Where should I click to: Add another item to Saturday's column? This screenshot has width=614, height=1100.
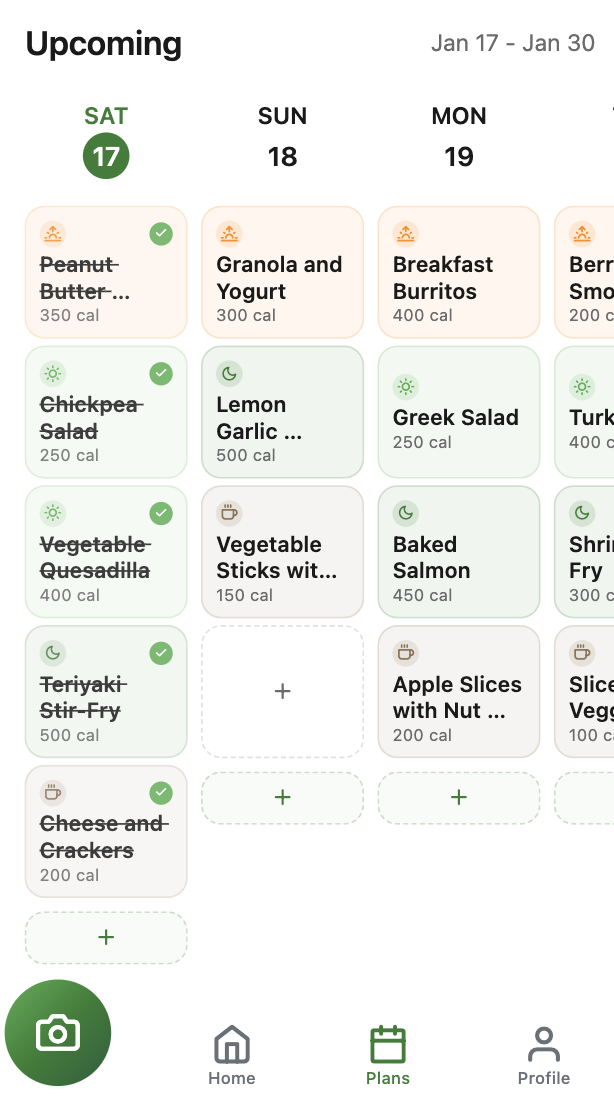[105, 937]
